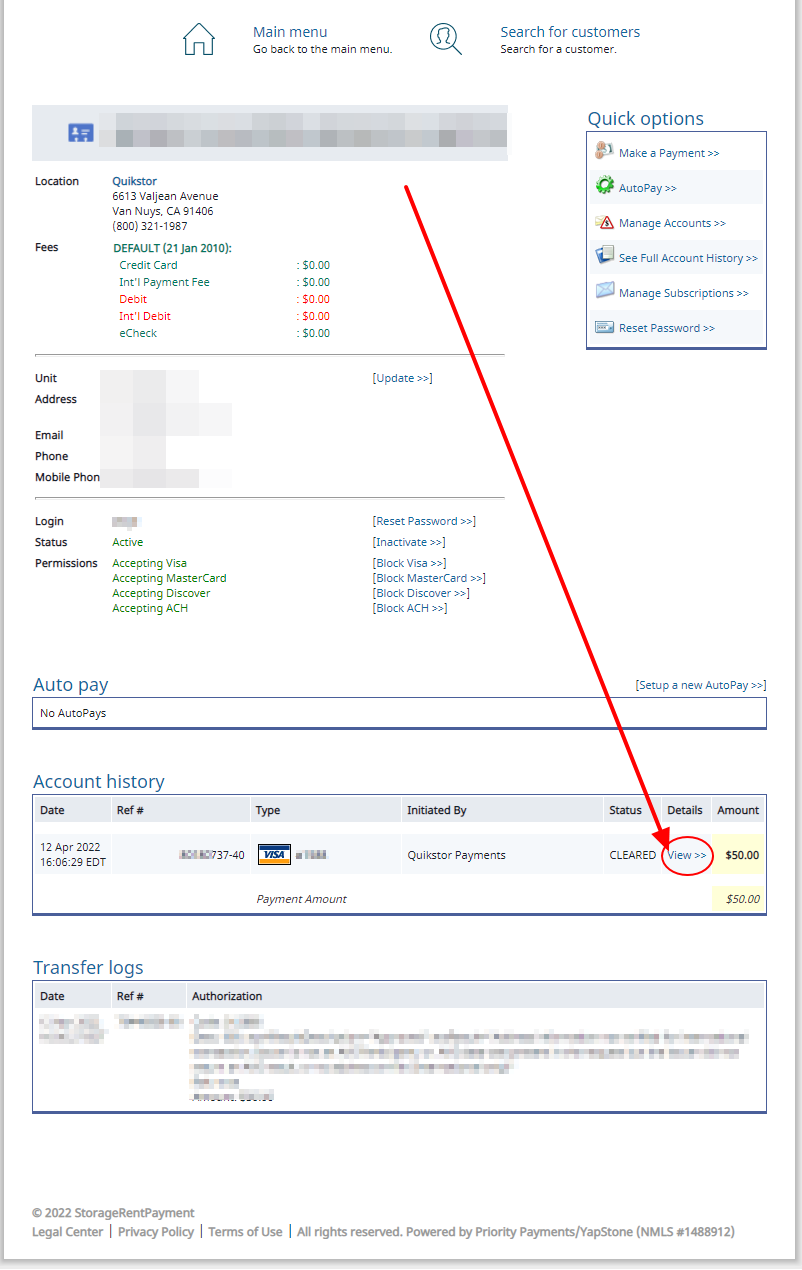Click the No AutoPays row
The width and height of the screenshot is (802, 1270).
pyautogui.click(x=399, y=713)
